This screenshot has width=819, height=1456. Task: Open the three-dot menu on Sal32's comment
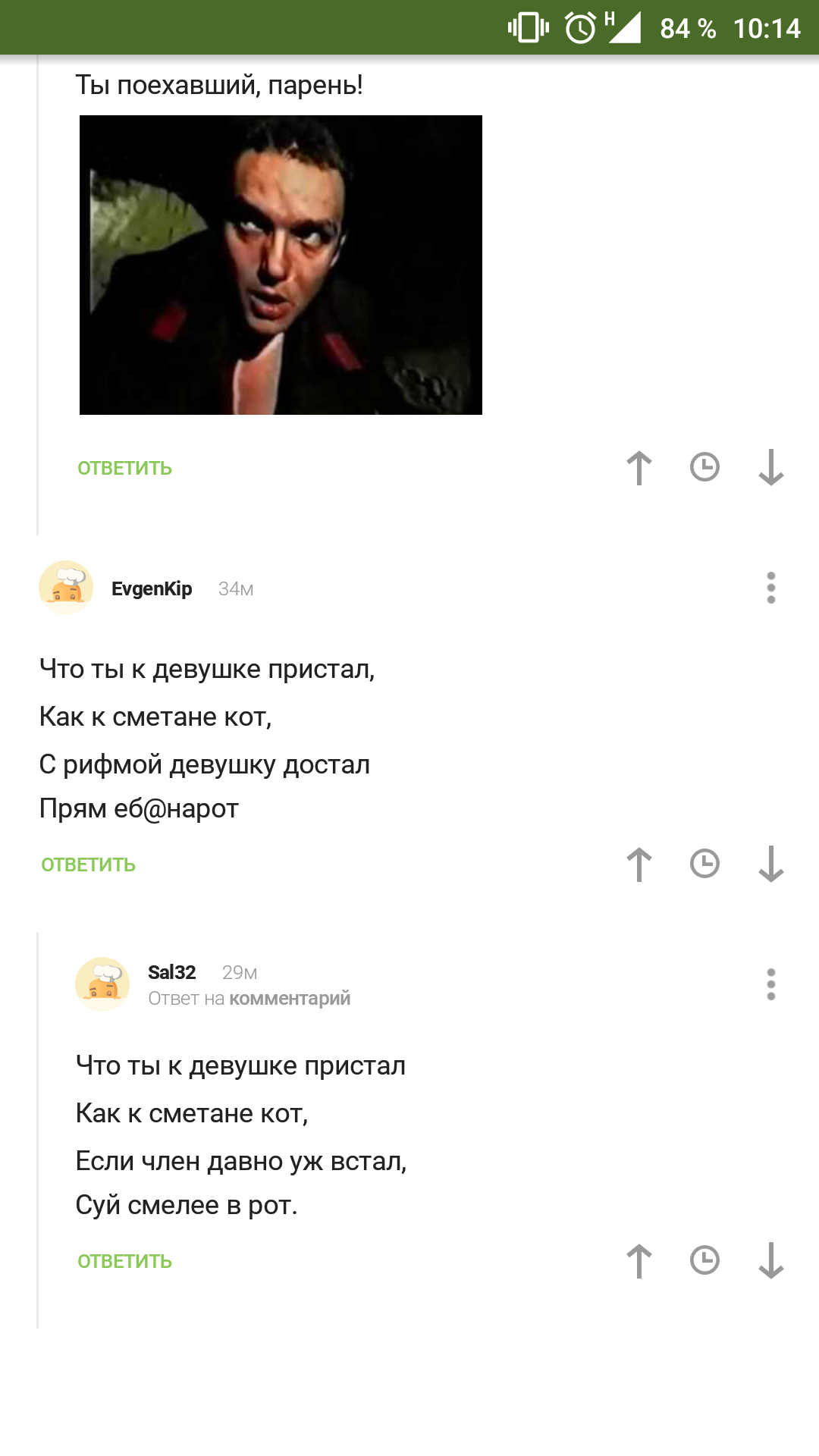point(771,984)
